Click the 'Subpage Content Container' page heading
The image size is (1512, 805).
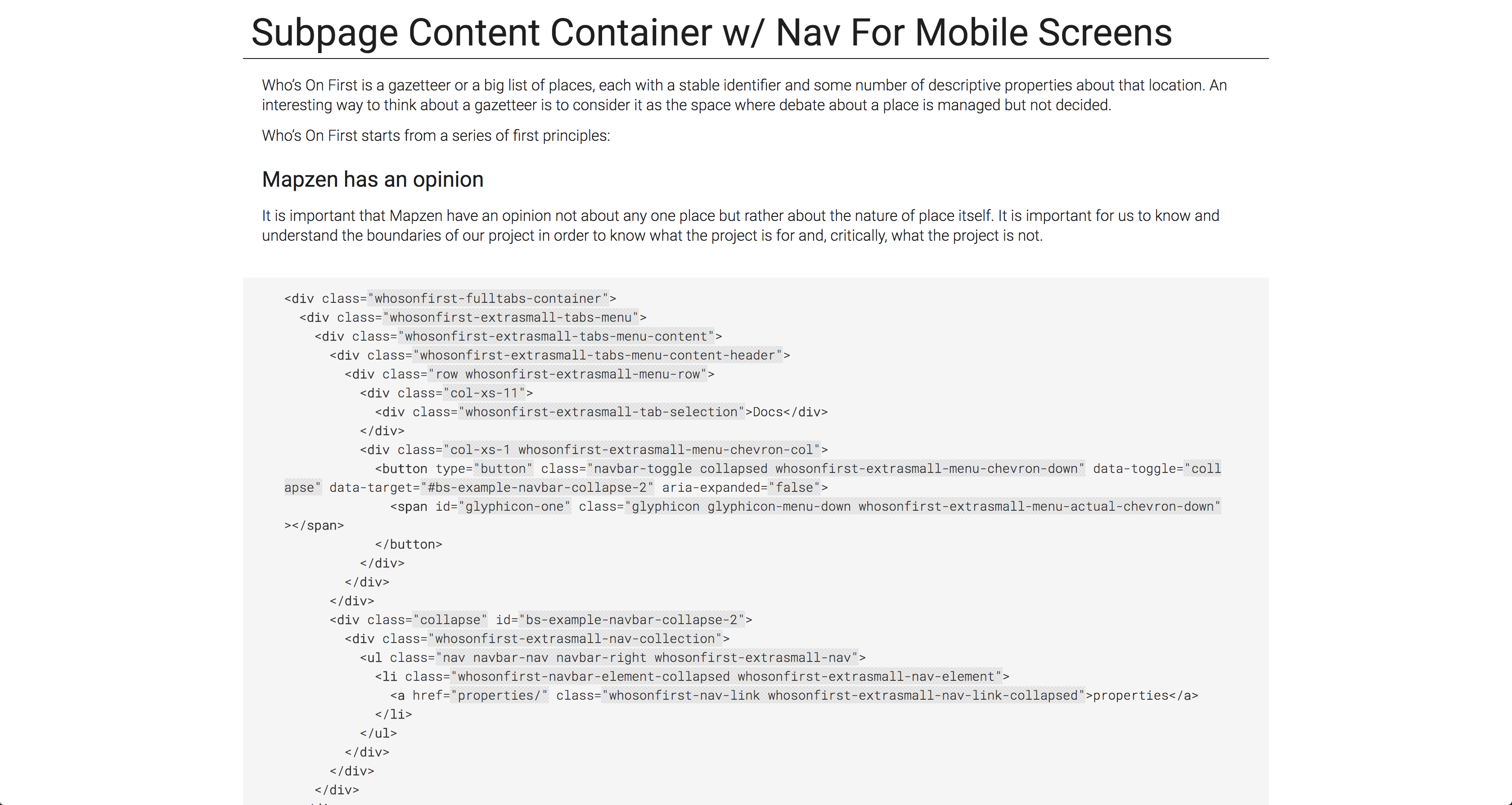(711, 32)
